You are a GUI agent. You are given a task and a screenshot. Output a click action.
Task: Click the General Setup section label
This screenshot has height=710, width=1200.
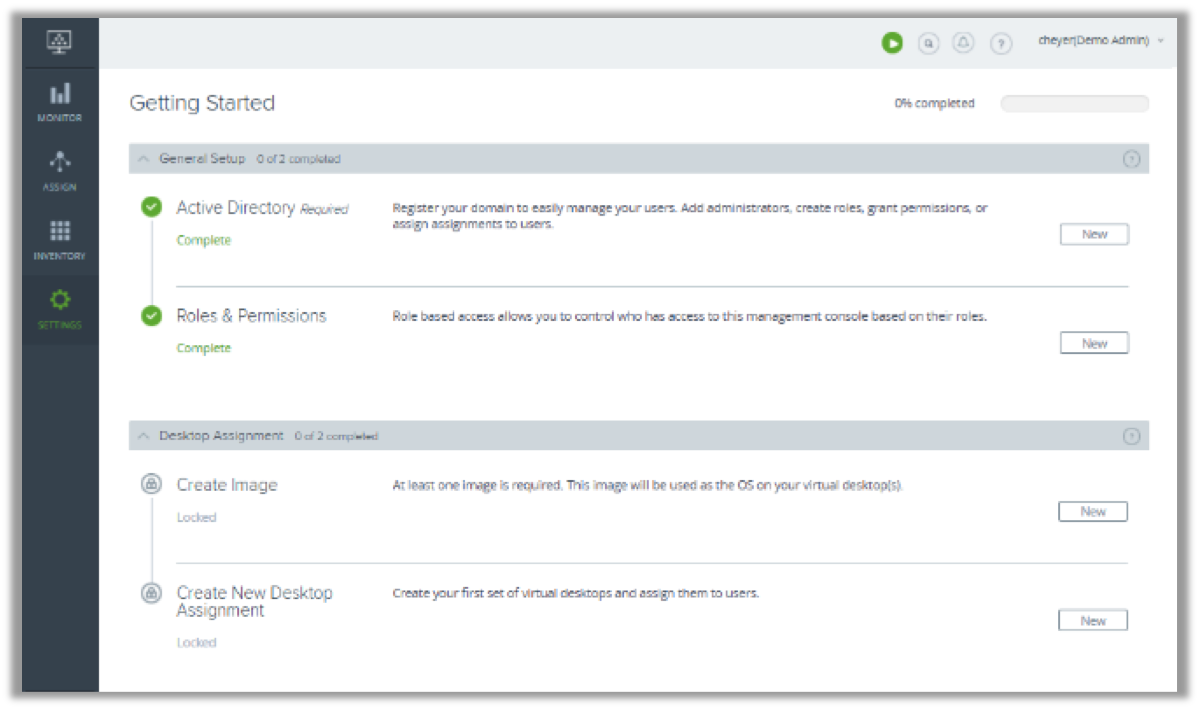coord(202,158)
